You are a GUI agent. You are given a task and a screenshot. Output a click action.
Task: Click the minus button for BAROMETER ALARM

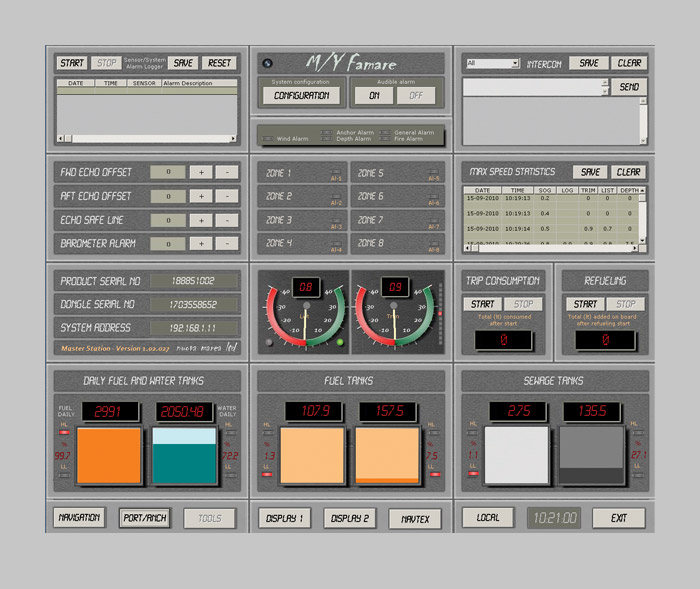tap(227, 243)
